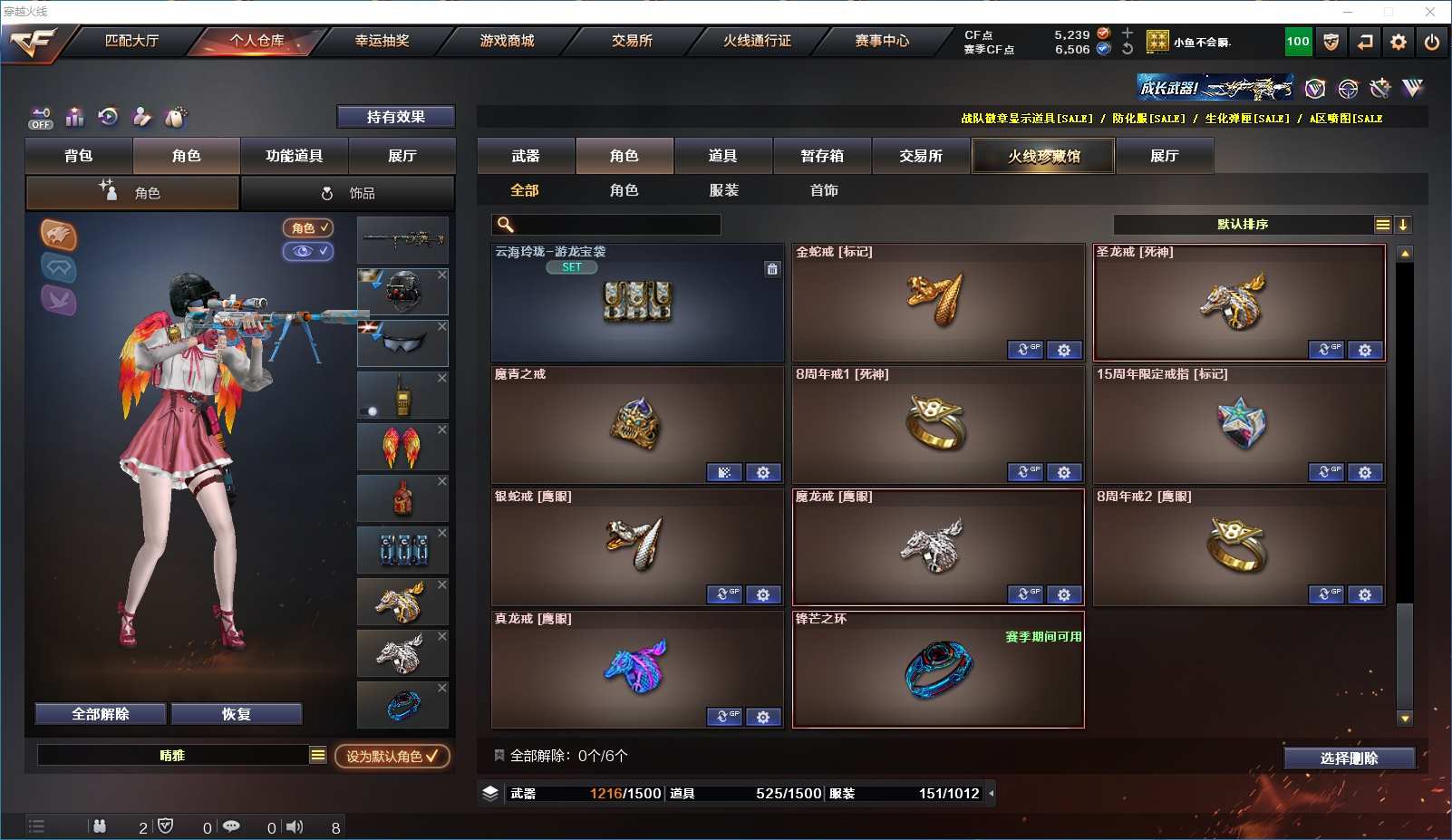The image size is (1452, 840).
Task: Click the search magnifier icon
Action: coord(506,225)
